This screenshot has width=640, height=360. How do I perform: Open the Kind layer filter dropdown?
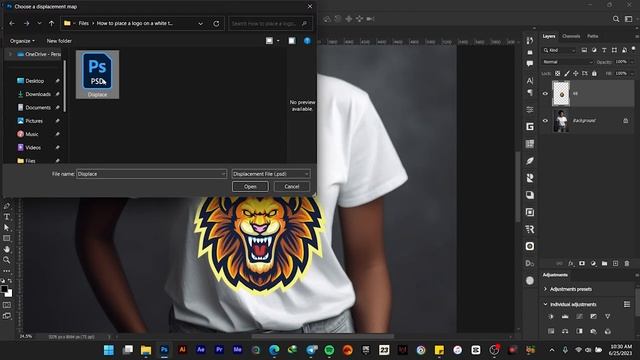[x=559, y=50]
